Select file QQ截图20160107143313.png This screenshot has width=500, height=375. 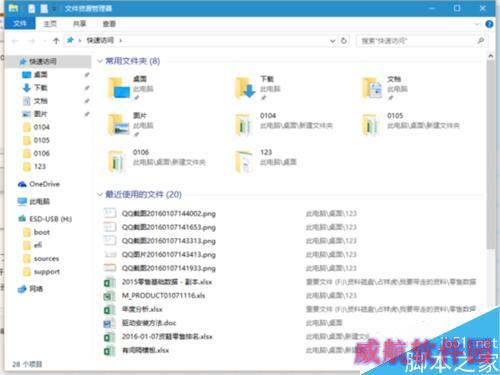[169, 241]
